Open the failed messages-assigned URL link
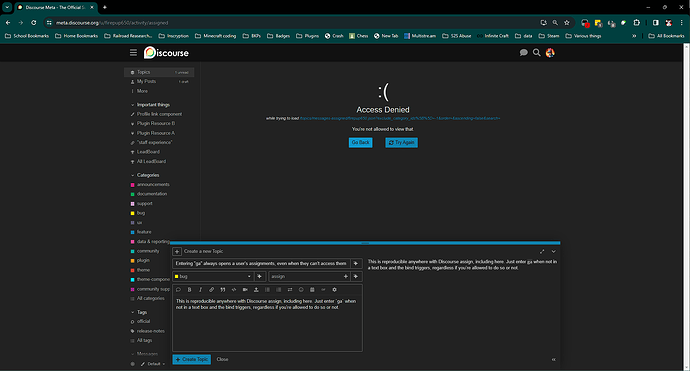This screenshot has height=371, width=690. (400, 118)
